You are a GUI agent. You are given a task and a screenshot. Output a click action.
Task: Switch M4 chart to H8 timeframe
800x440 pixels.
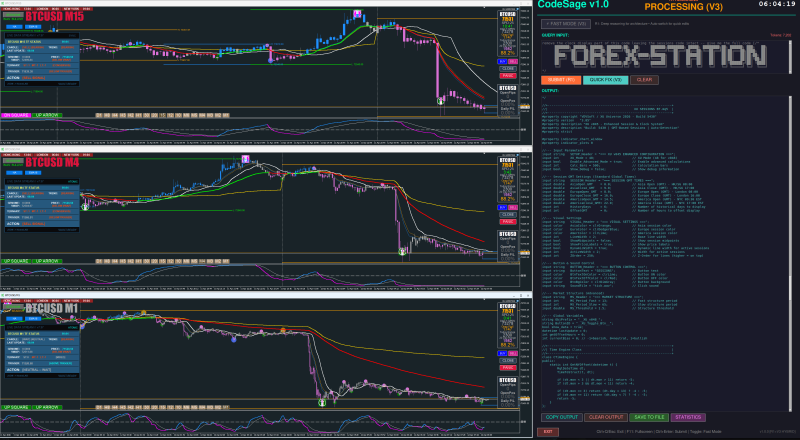(107, 261)
